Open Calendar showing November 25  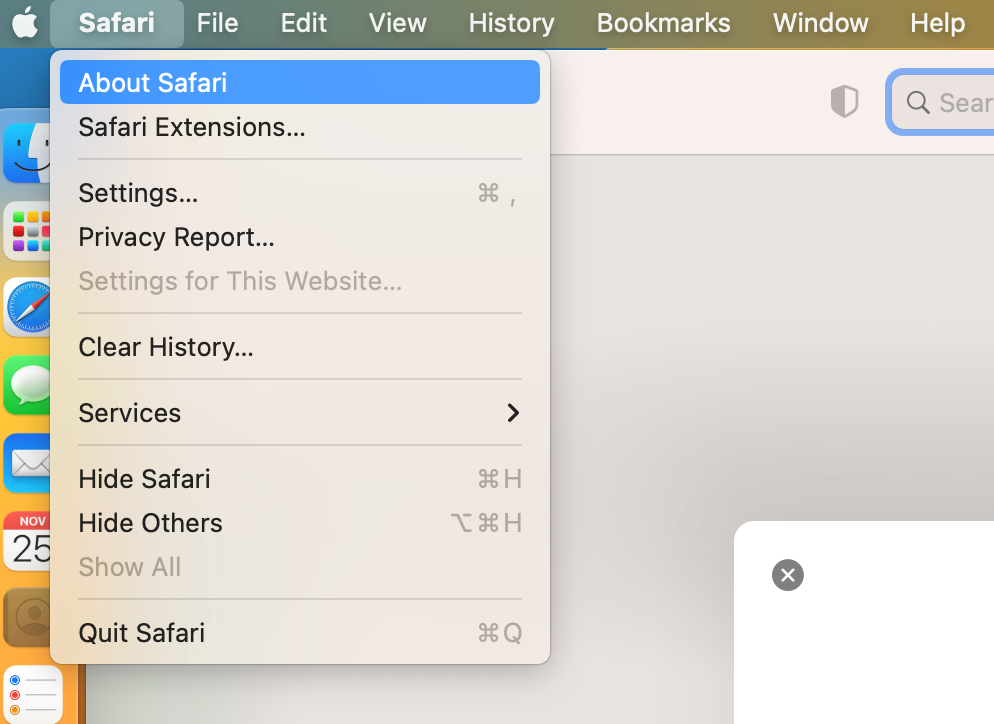click(x=29, y=541)
